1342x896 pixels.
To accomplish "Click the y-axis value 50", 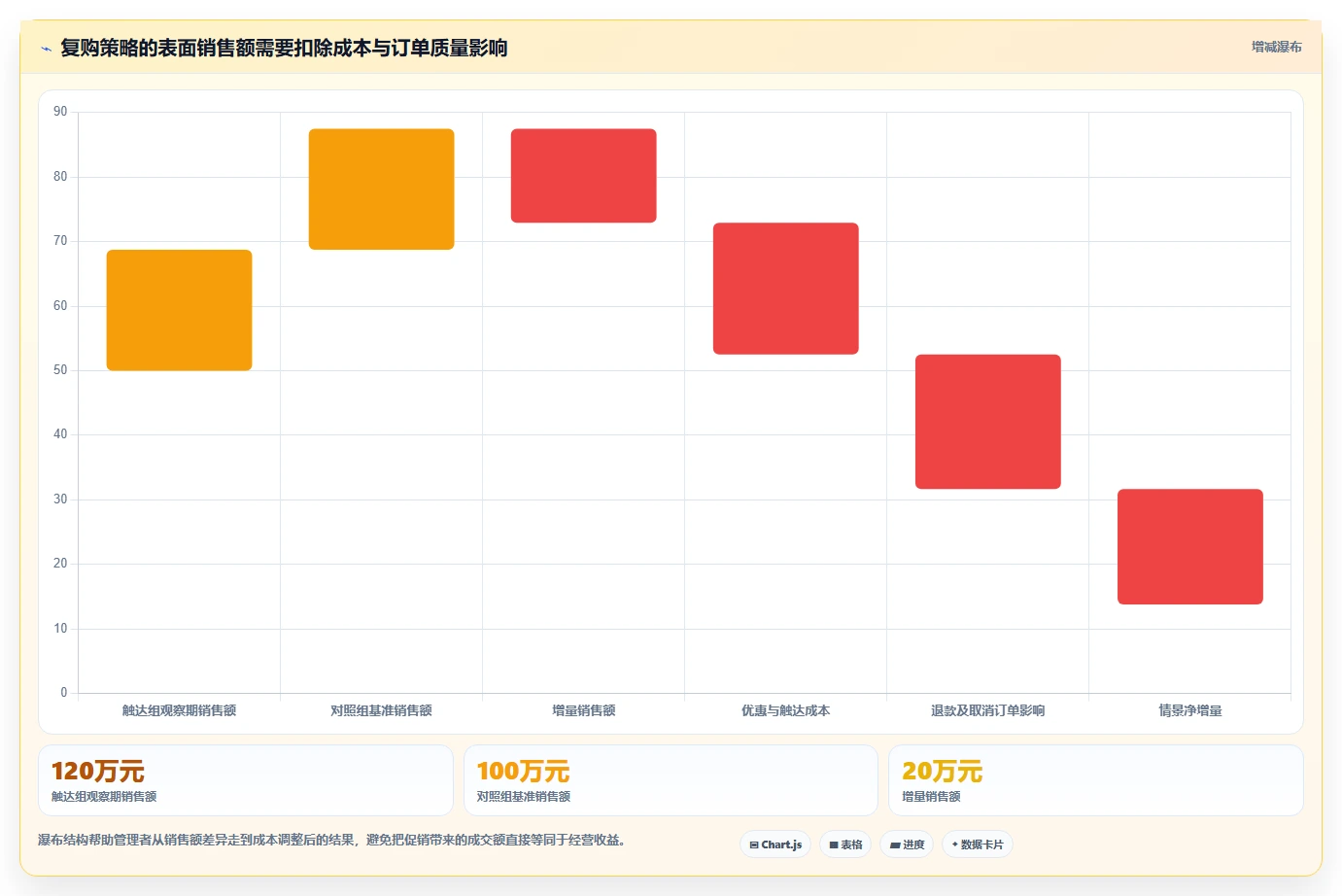I will (60, 370).
